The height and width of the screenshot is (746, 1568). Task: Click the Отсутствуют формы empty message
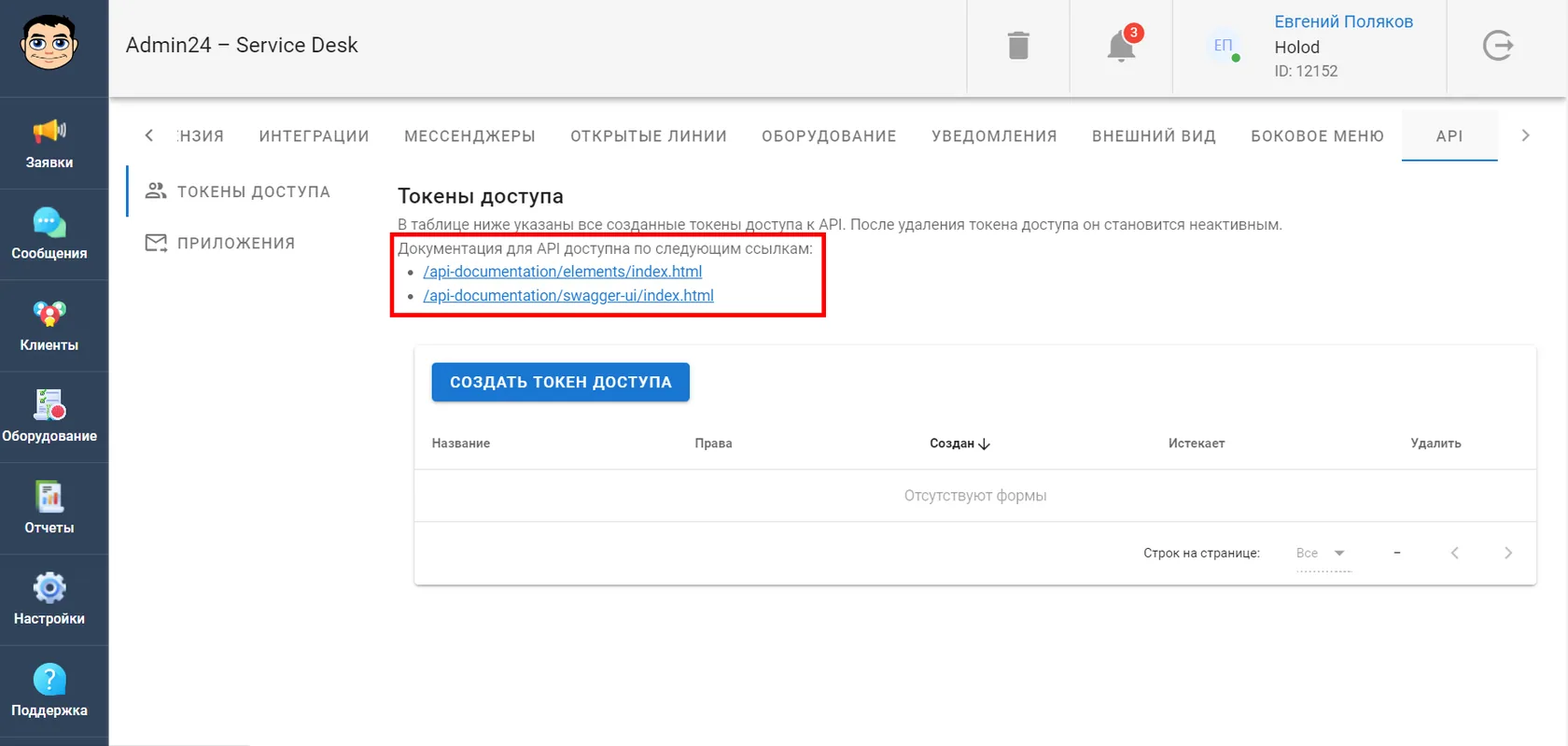click(975, 496)
